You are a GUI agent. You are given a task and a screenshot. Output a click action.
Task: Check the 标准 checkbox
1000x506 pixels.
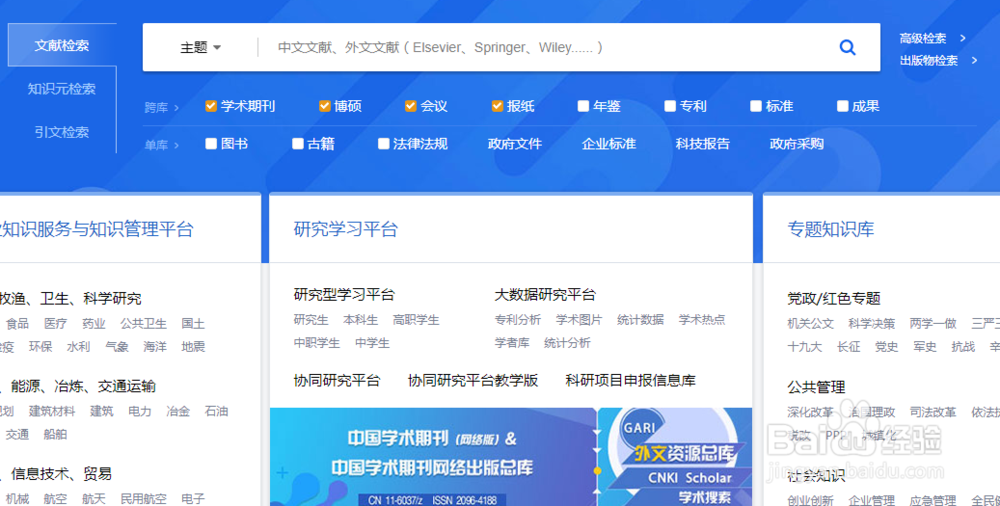point(756,106)
